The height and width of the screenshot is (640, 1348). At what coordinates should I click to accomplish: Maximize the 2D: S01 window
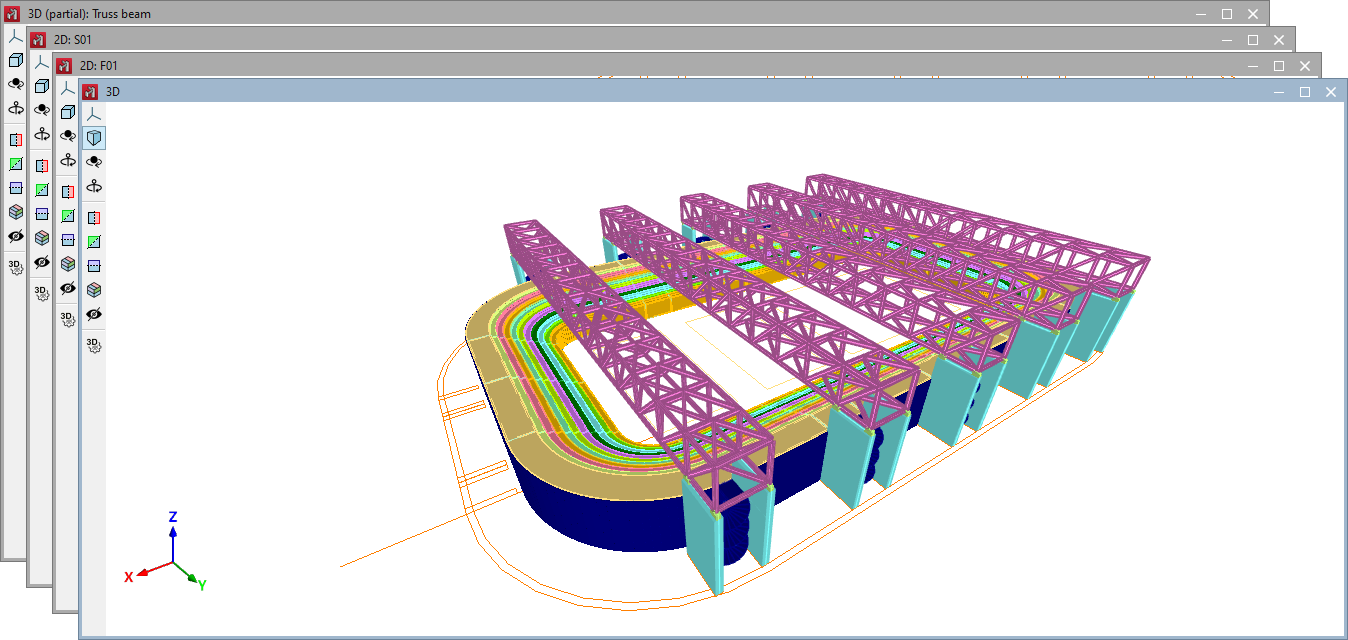(1252, 39)
